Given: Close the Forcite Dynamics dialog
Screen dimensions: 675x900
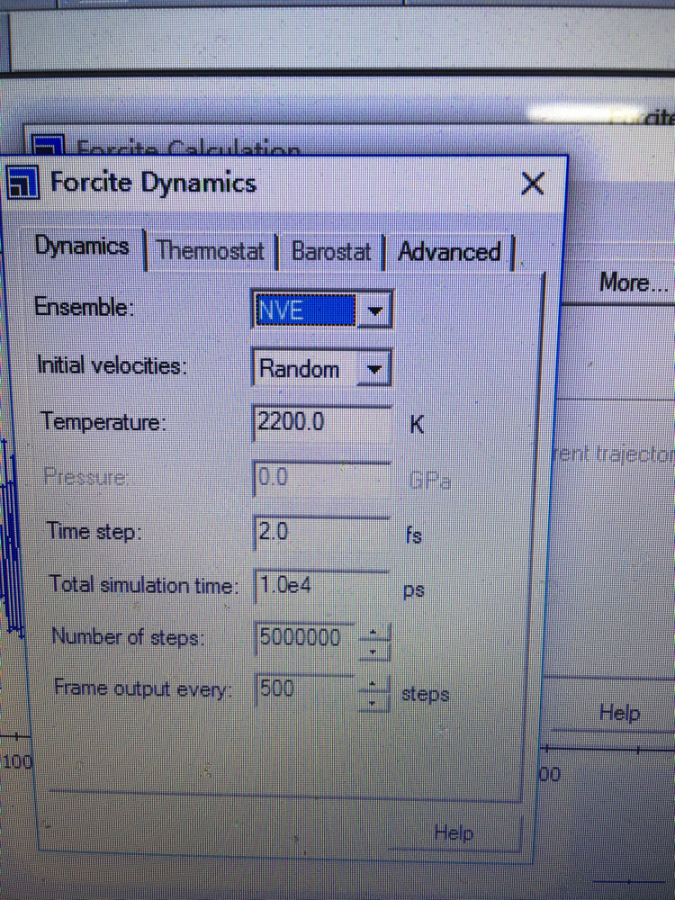Looking at the screenshot, I should (533, 184).
